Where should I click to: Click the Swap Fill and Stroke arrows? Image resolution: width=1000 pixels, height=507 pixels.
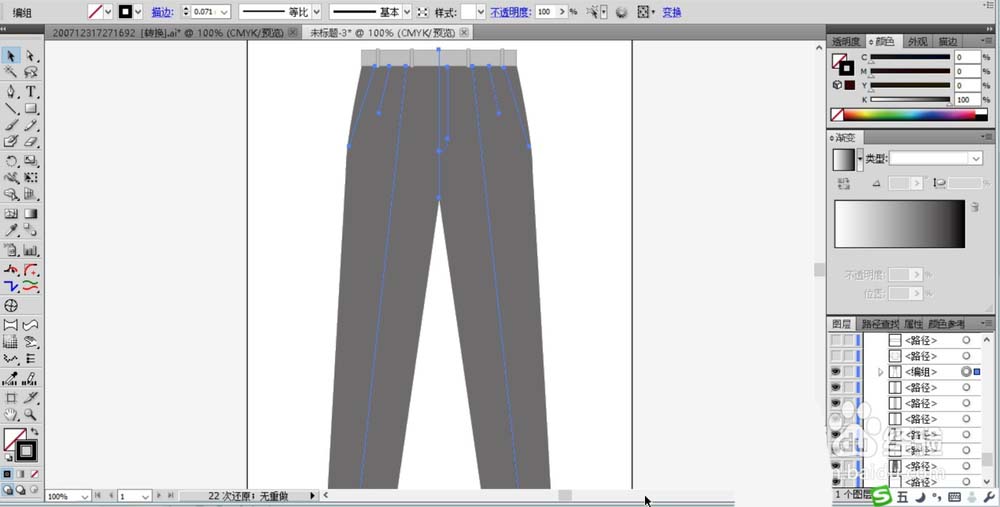click(x=34, y=432)
